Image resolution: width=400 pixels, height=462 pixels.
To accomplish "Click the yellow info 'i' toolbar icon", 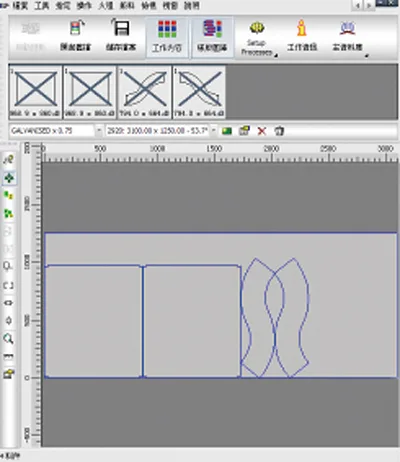I will pos(302,28).
